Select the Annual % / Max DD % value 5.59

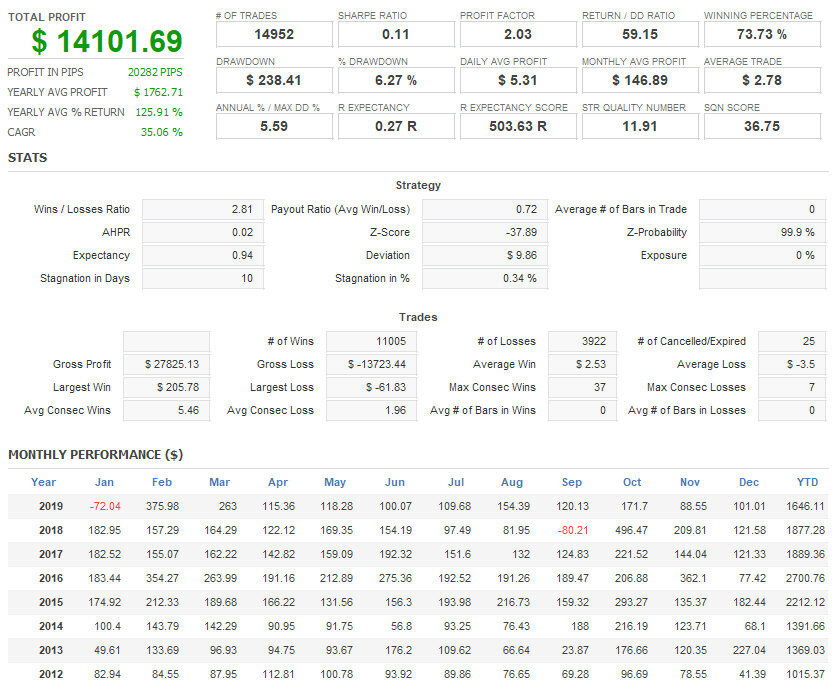[274, 126]
